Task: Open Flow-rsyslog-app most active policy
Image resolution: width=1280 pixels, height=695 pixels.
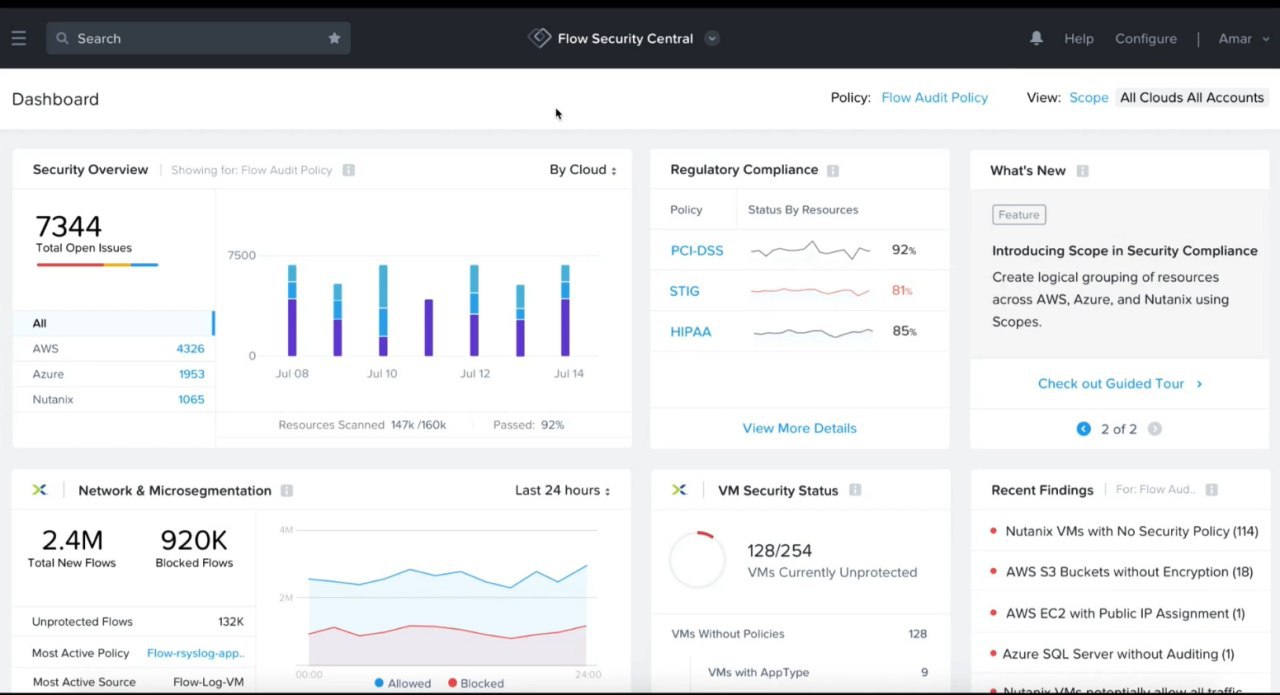Action: (195, 653)
